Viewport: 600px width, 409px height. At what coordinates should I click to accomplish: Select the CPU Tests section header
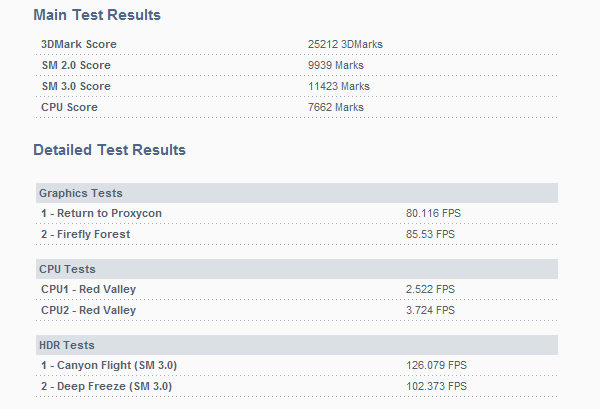[67, 269]
